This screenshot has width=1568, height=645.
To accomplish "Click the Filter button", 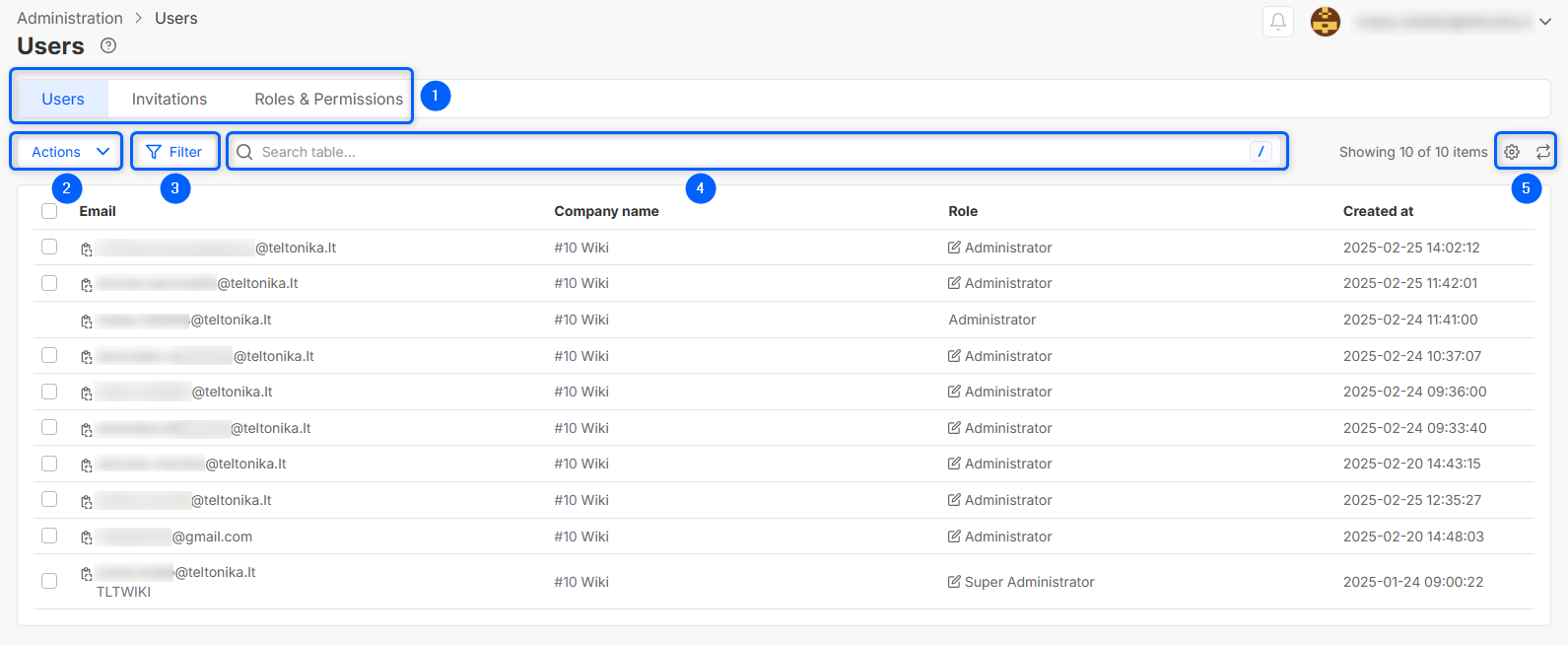I will pyautogui.click(x=174, y=152).
